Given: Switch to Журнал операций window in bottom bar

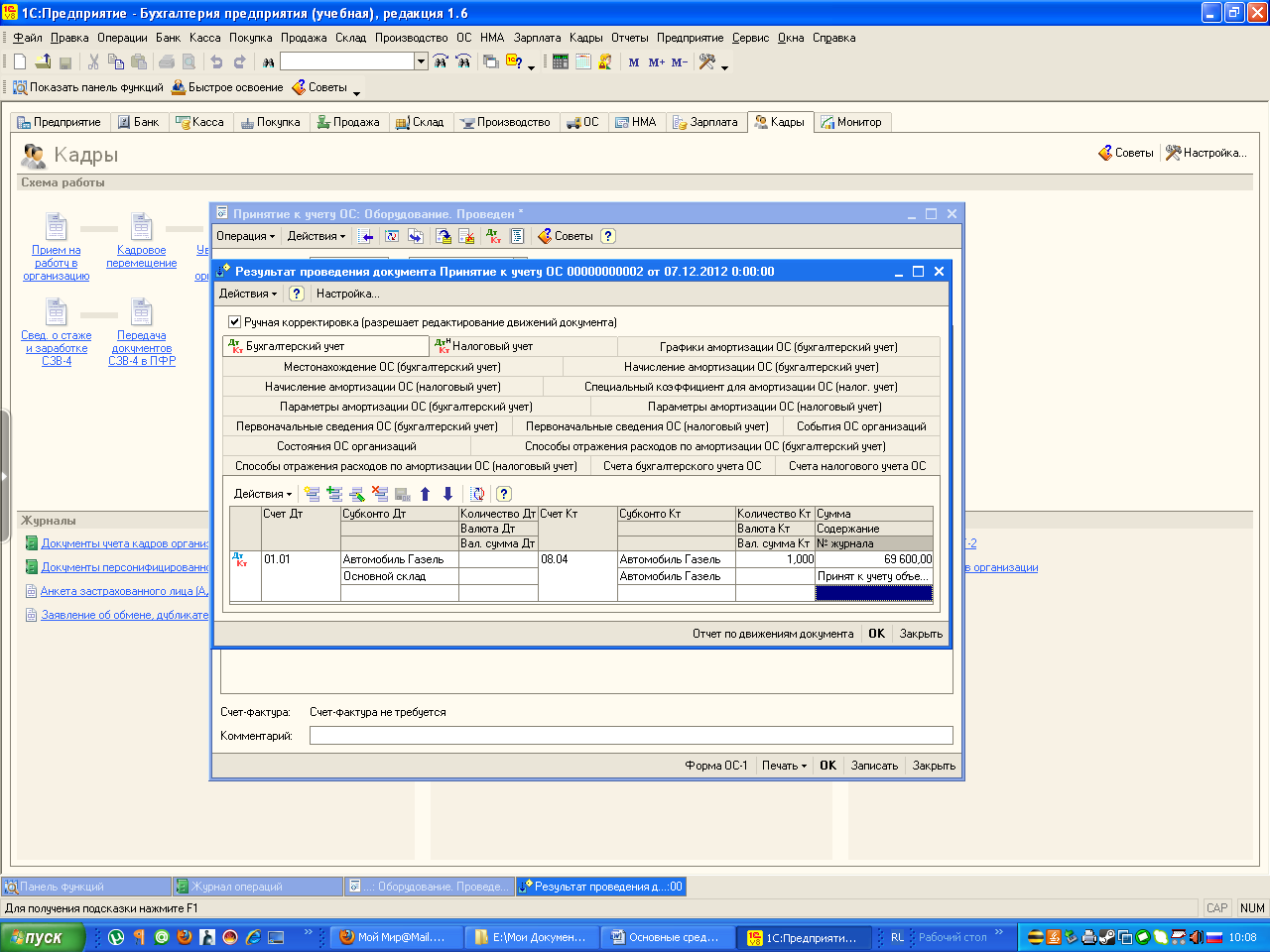Looking at the screenshot, I should pos(258,887).
